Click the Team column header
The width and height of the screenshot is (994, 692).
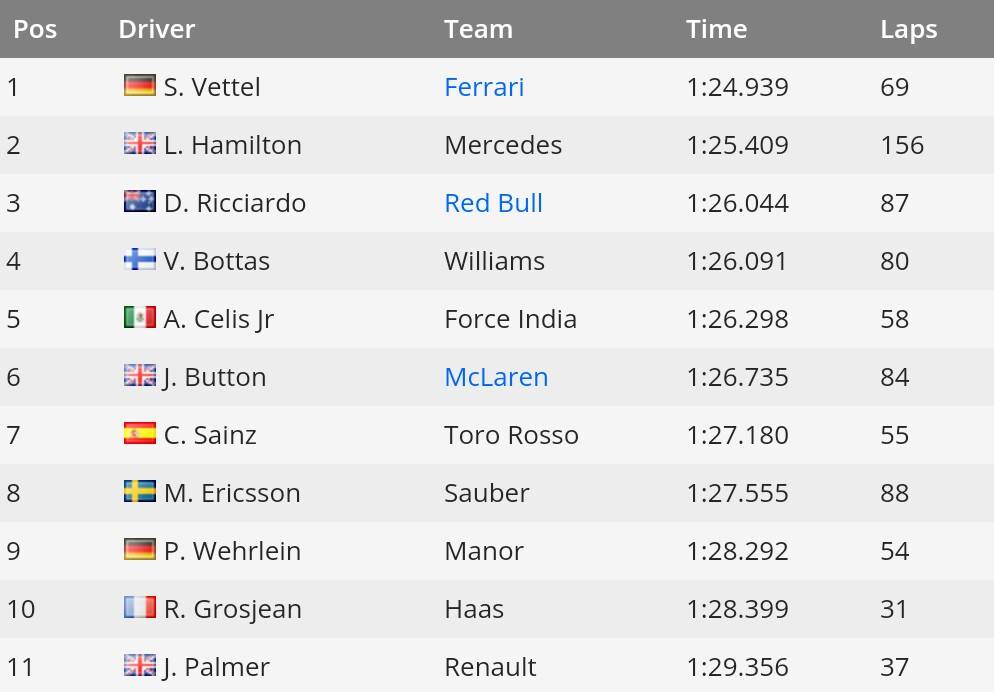click(478, 29)
